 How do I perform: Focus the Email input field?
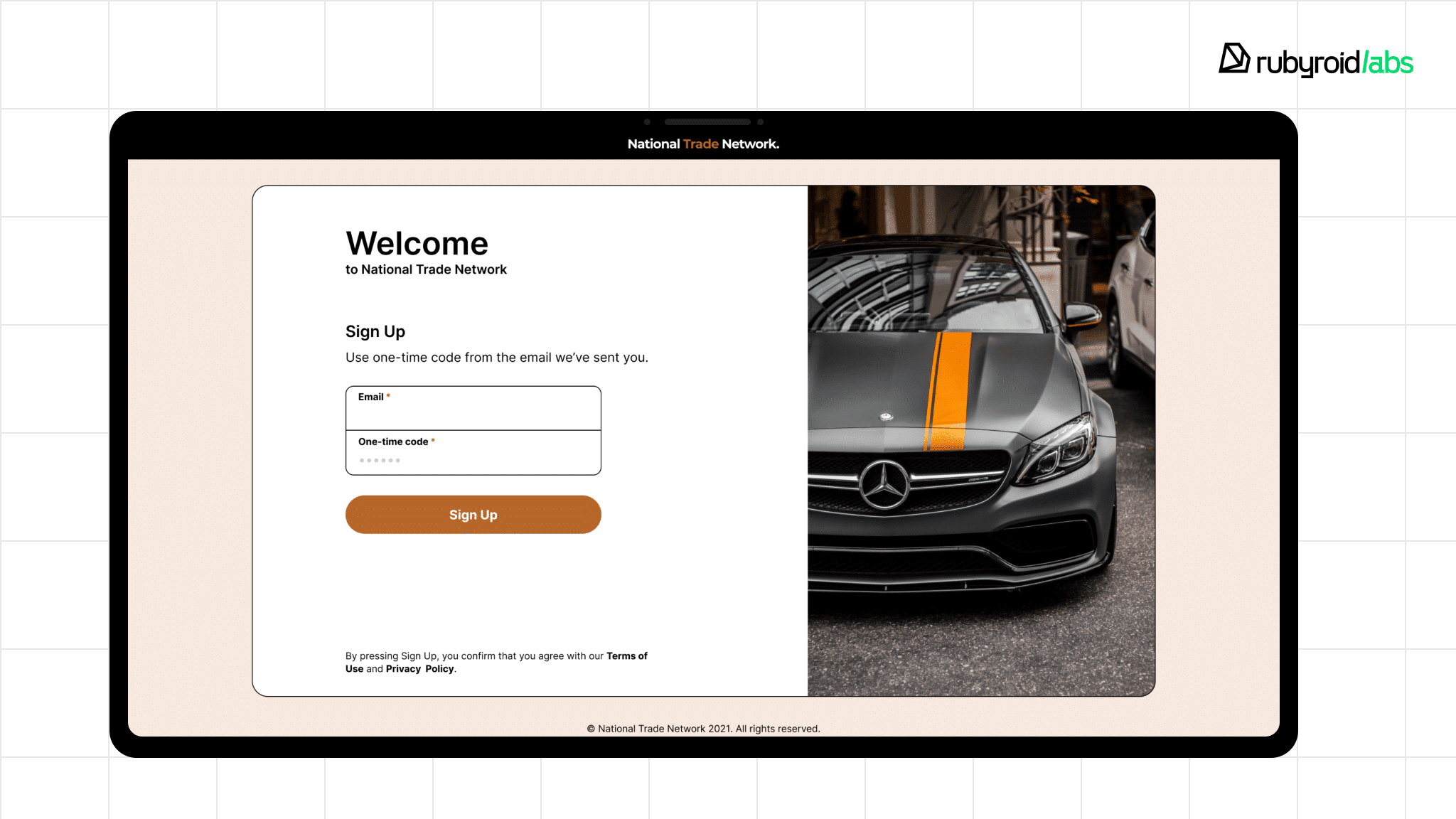pyautogui.click(x=473, y=412)
